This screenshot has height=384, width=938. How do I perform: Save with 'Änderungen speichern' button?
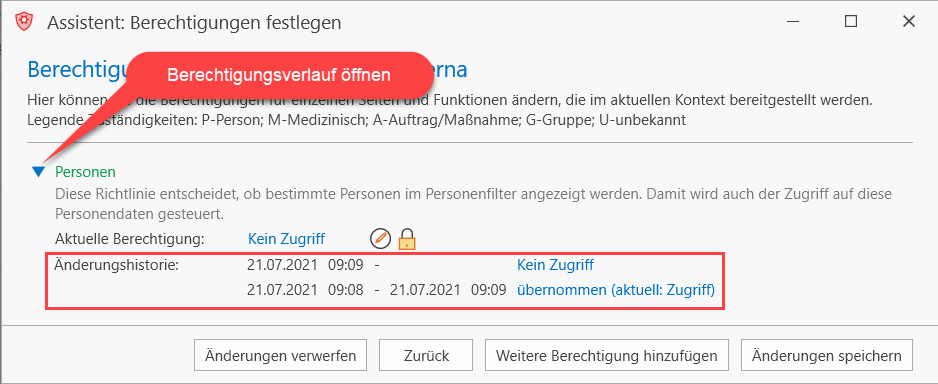[x=827, y=356]
